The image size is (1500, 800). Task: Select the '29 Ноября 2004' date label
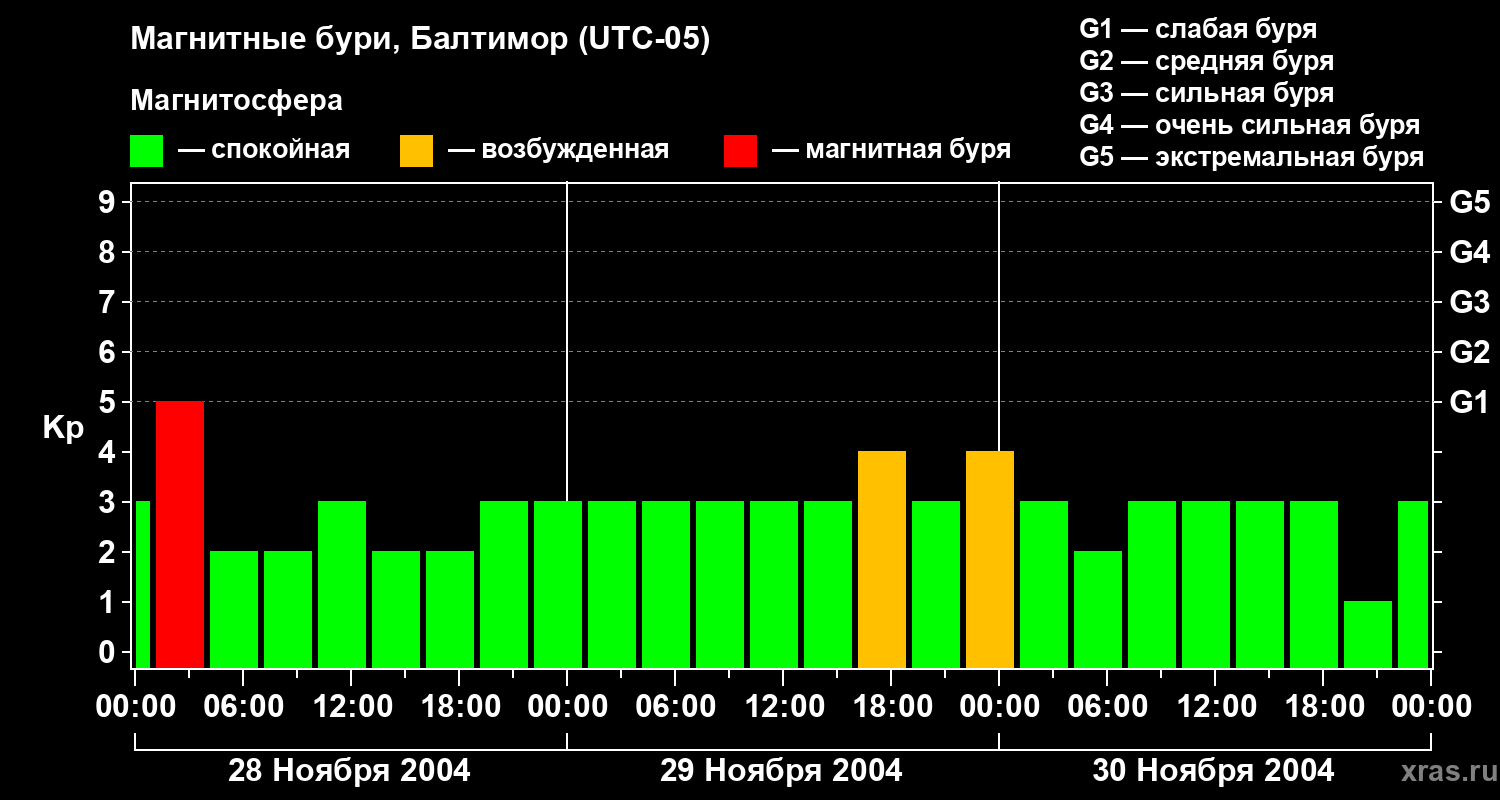[x=781, y=771]
